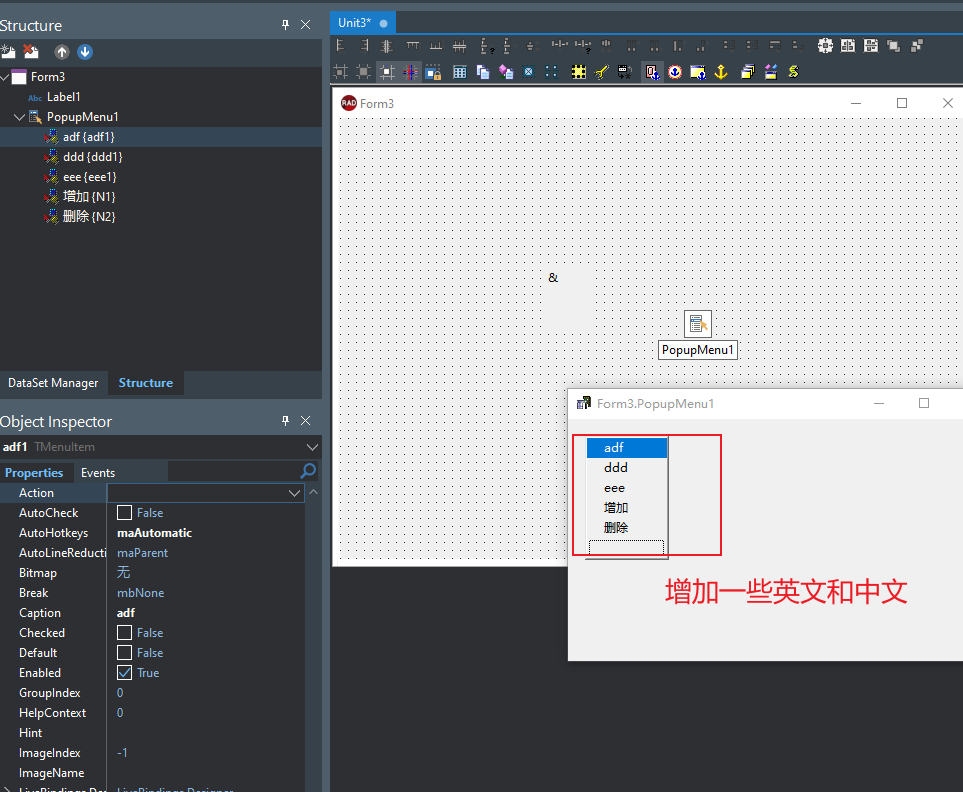Select 删除 {N2} in Structure tree
This screenshot has width=963, height=792.
(x=89, y=216)
